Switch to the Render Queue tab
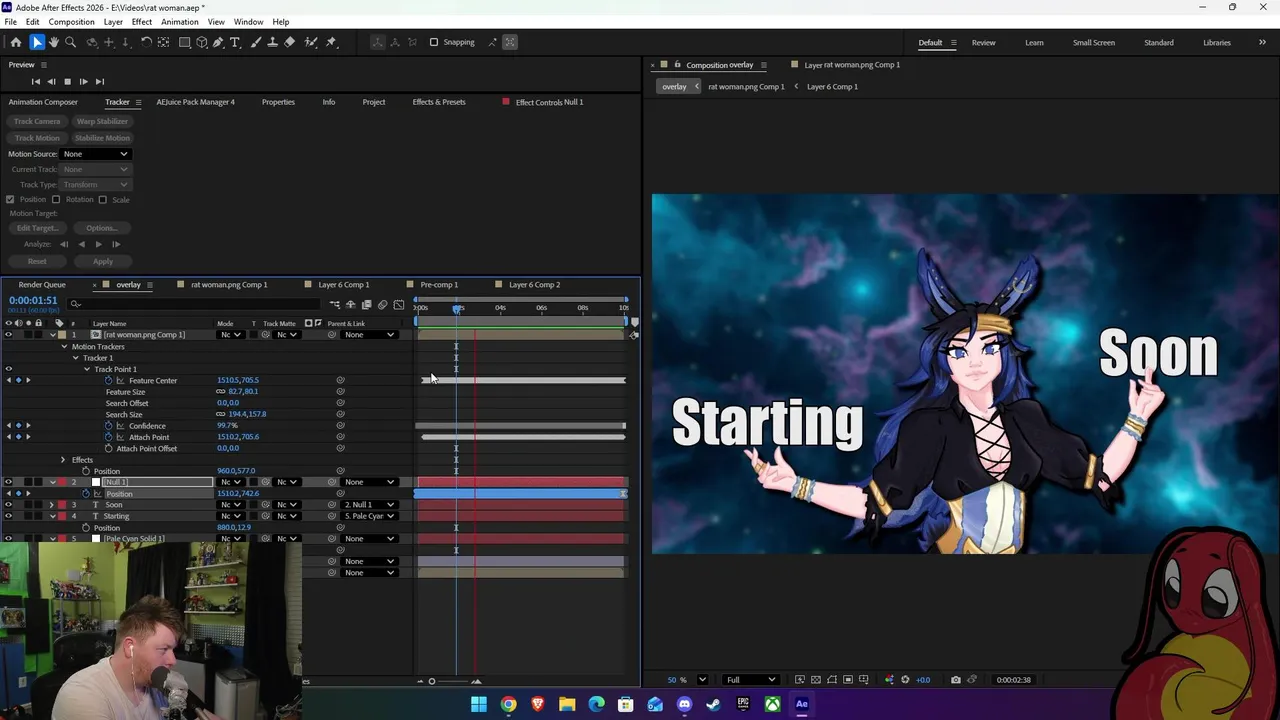 click(42, 285)
